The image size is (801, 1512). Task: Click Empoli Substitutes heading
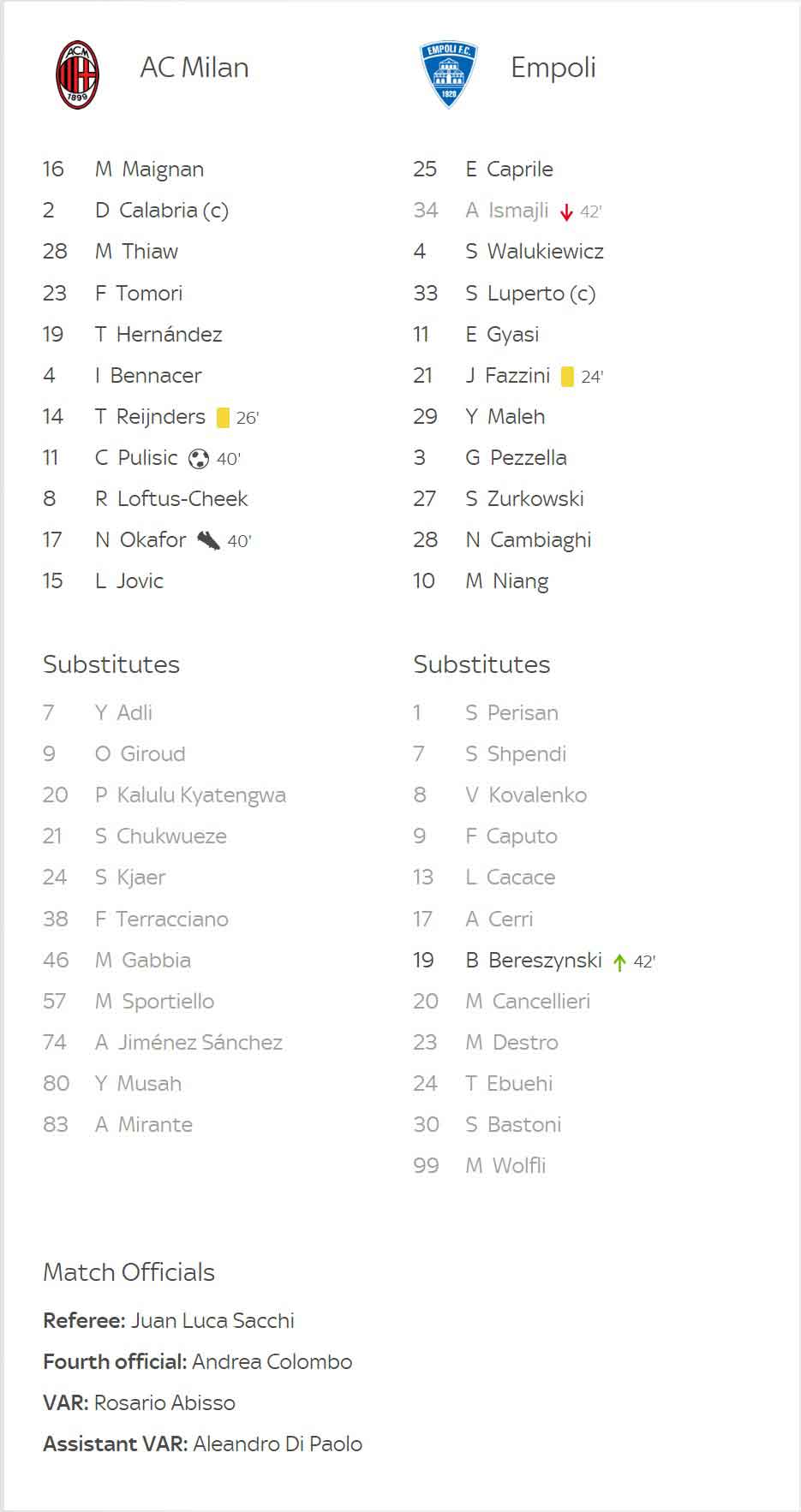click(x=481, y=664)
